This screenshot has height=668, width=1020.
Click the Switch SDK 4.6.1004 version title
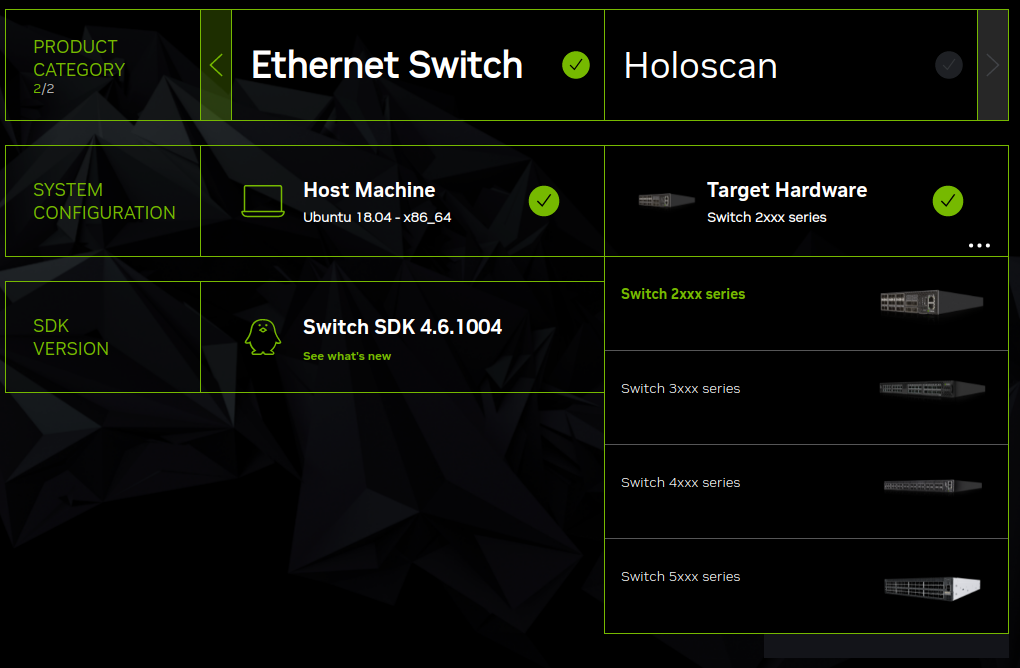[x=402, y=327]
